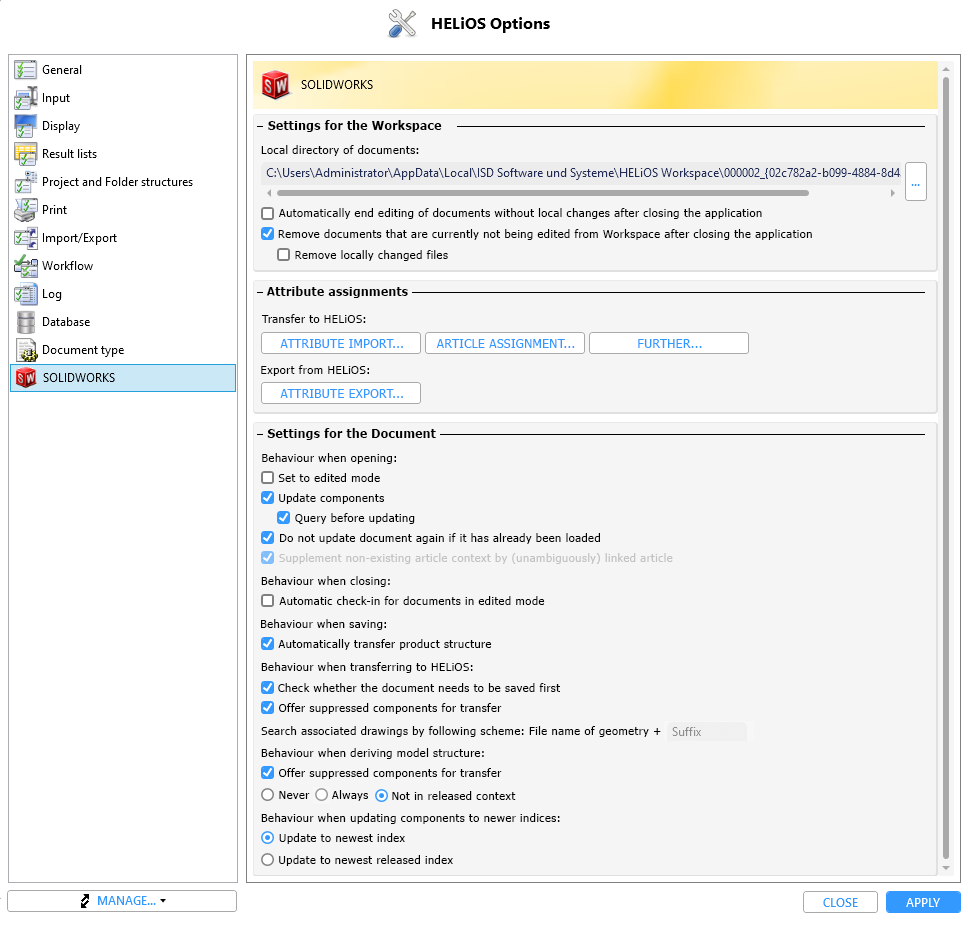Image resolution: width=968 pixels, height=925 pixels.
Task: Uncheck Check whether document needs saving
Action: (267, 688)
